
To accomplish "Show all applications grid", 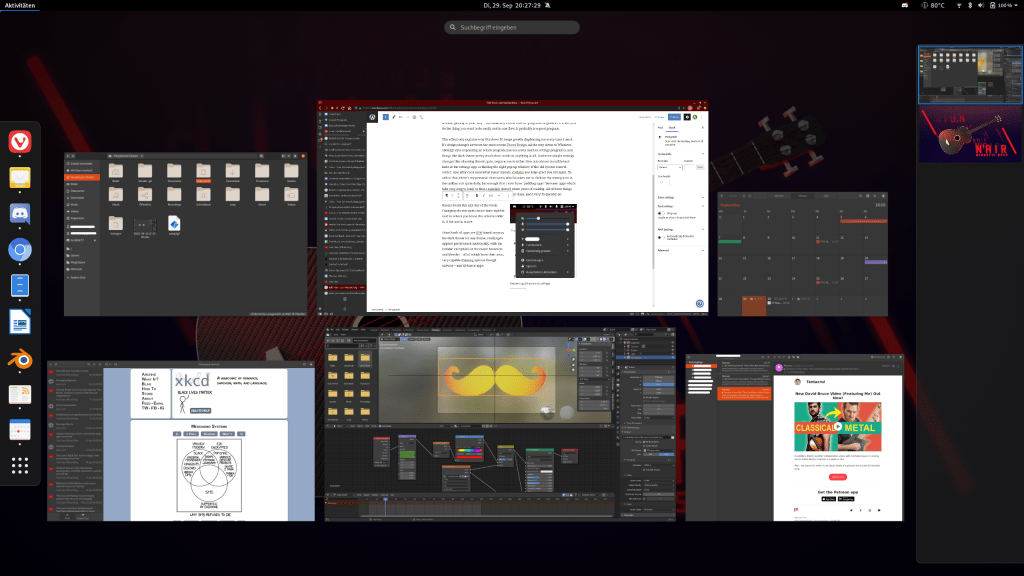I will click(x=20, y=466).
